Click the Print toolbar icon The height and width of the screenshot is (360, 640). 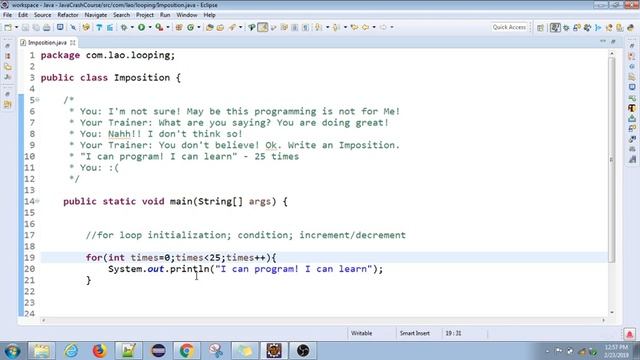tap(47, 27)
